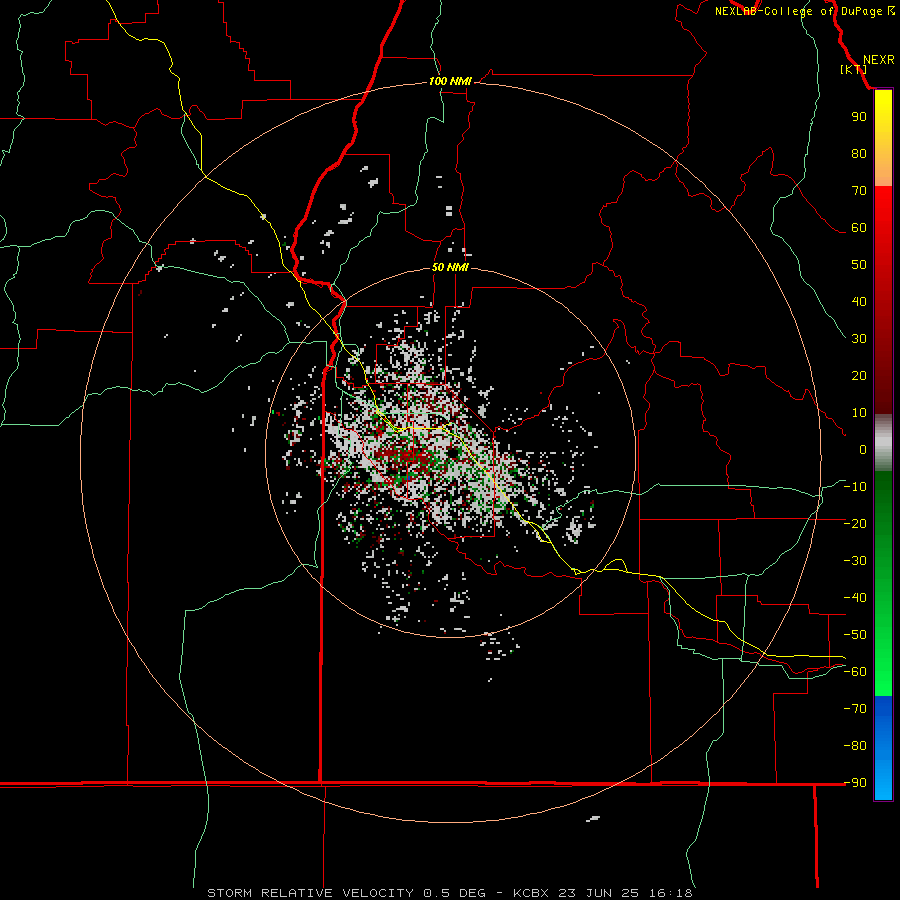900x900 pixels.
Task: Click the 50 NMI range ring label
Action: (450, 267)
